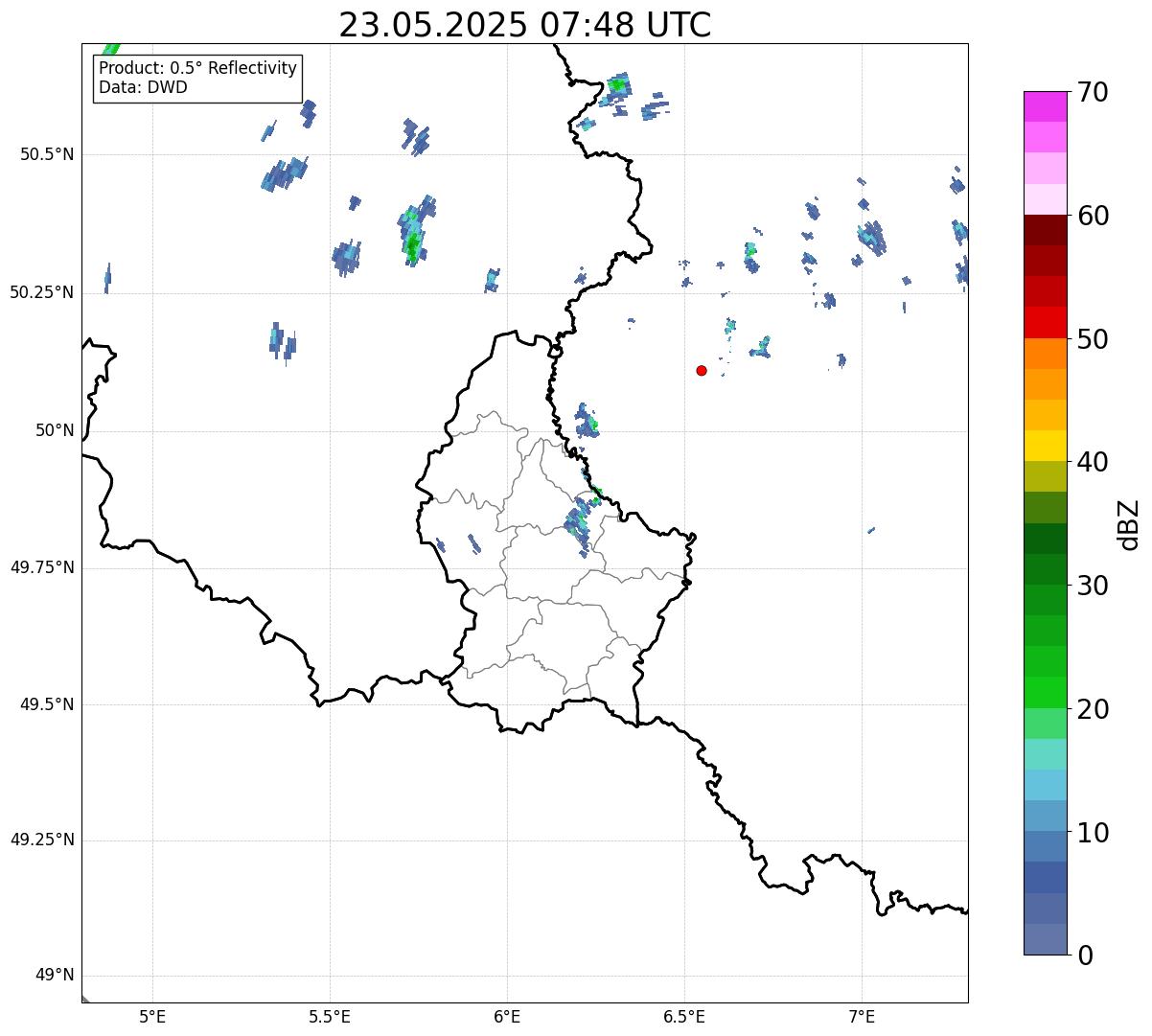This screenshot has height=1036, width=1152.
Task: Click the radar echo on border near 6.25°E 50°N
Action: [586, 420]
